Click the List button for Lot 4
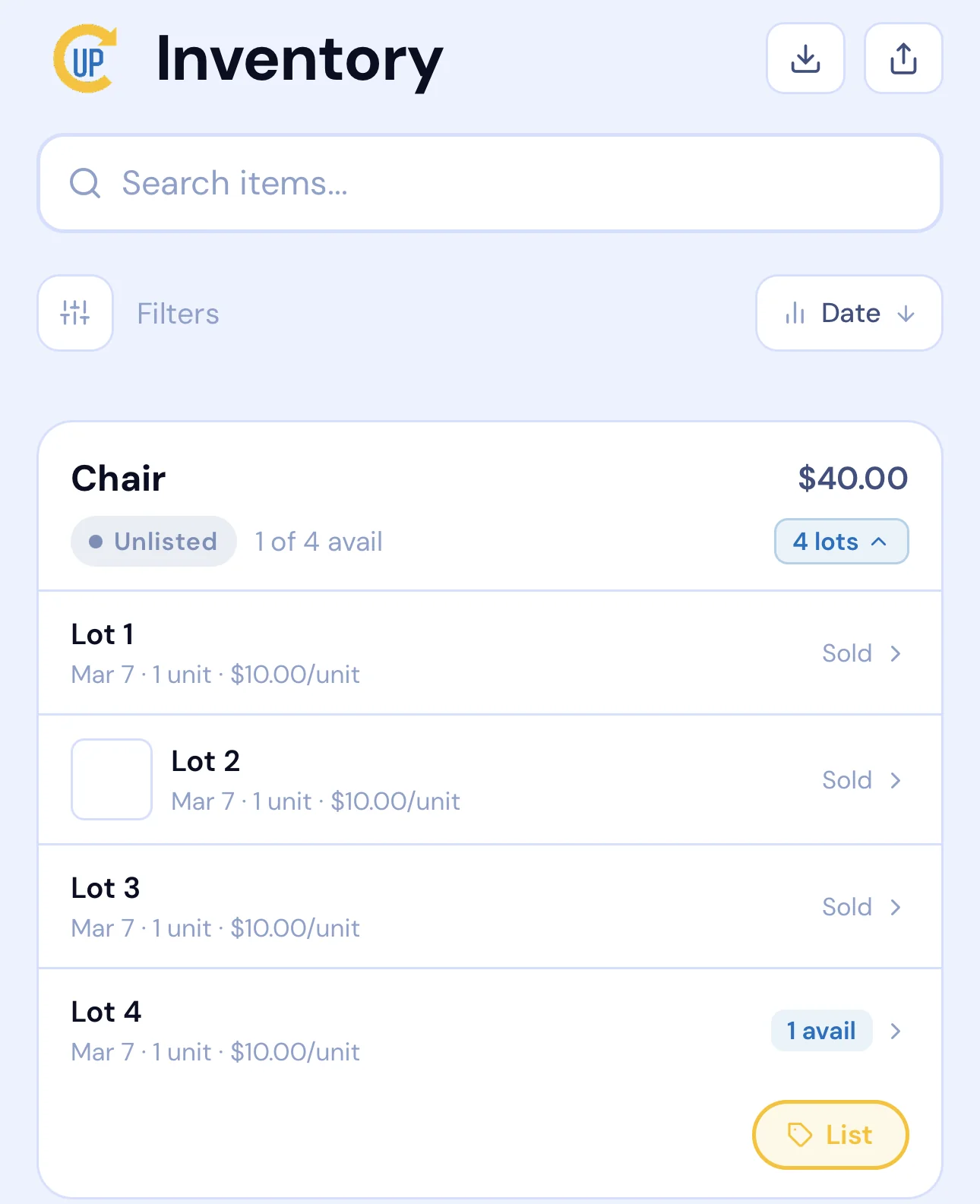The height and width of the screenshot is (1204, 980). click(830, 1134)
